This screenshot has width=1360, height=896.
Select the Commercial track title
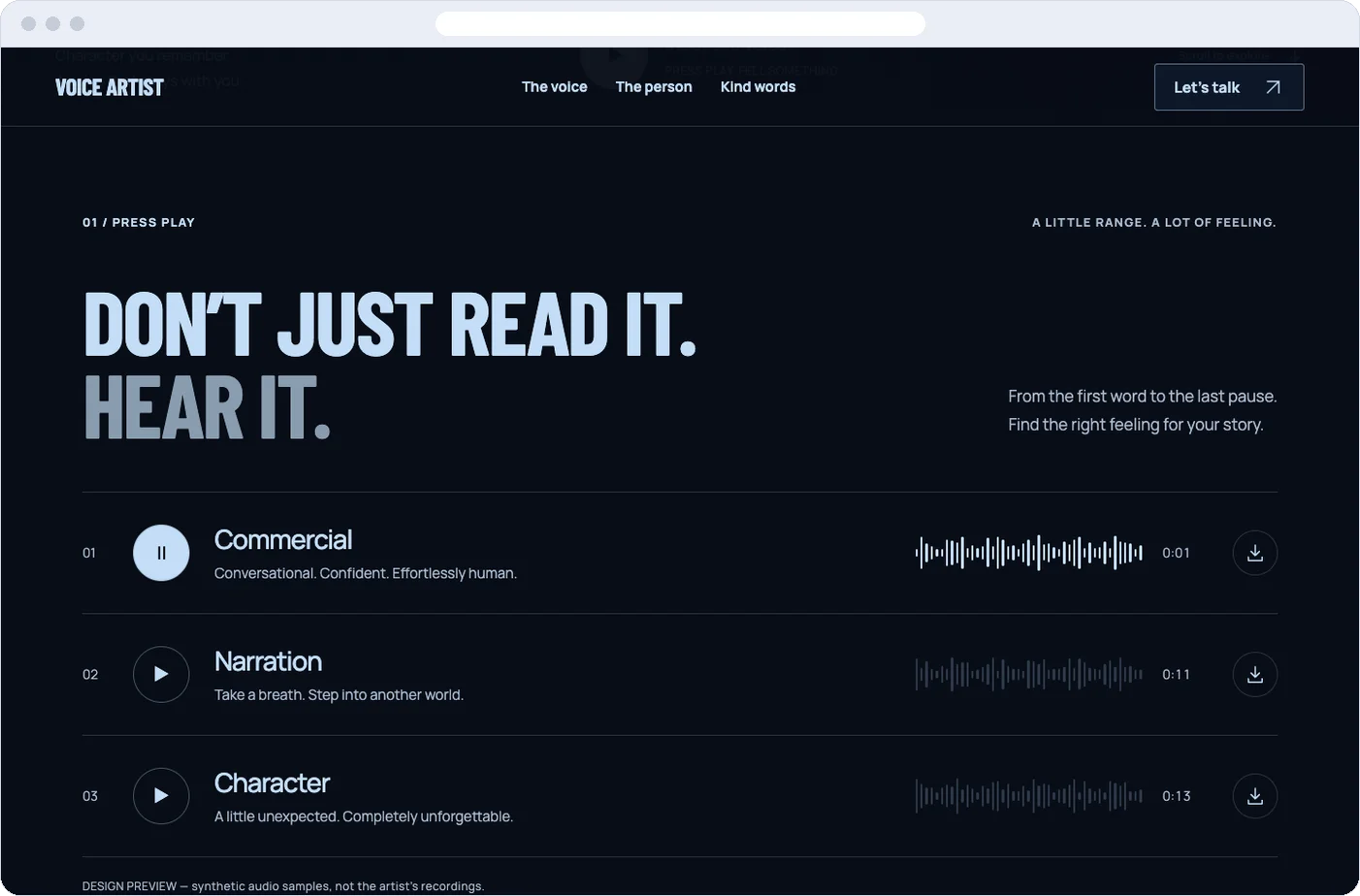[283, 540]
